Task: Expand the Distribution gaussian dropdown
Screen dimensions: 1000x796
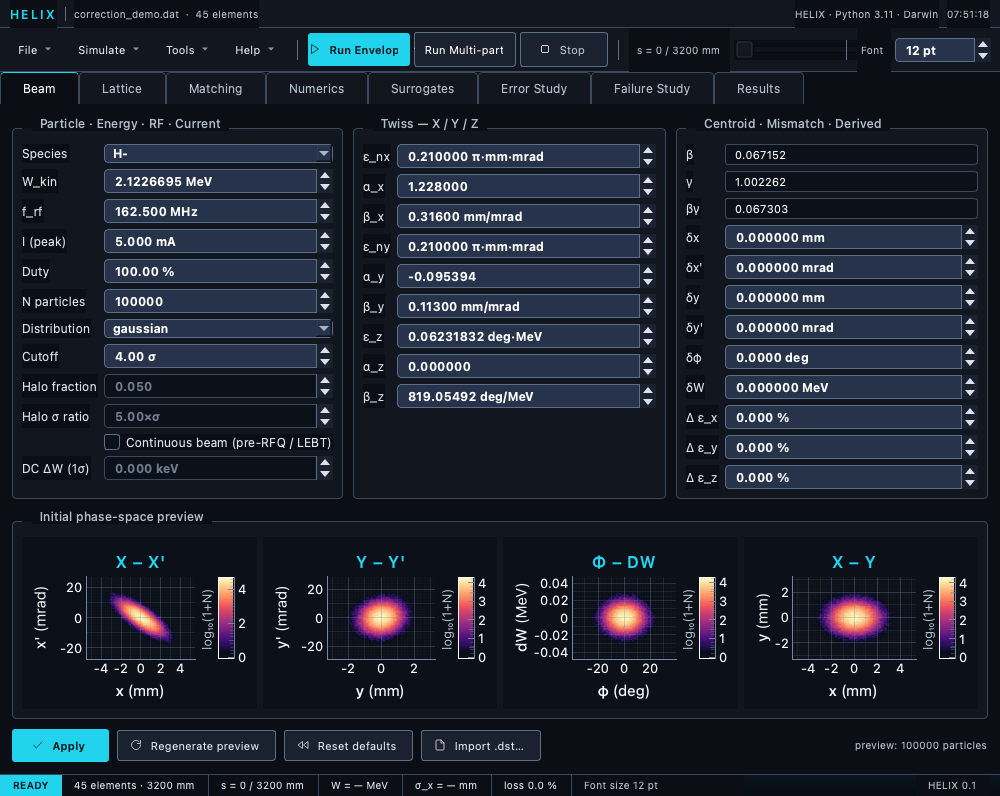Action: coord(218,328)
